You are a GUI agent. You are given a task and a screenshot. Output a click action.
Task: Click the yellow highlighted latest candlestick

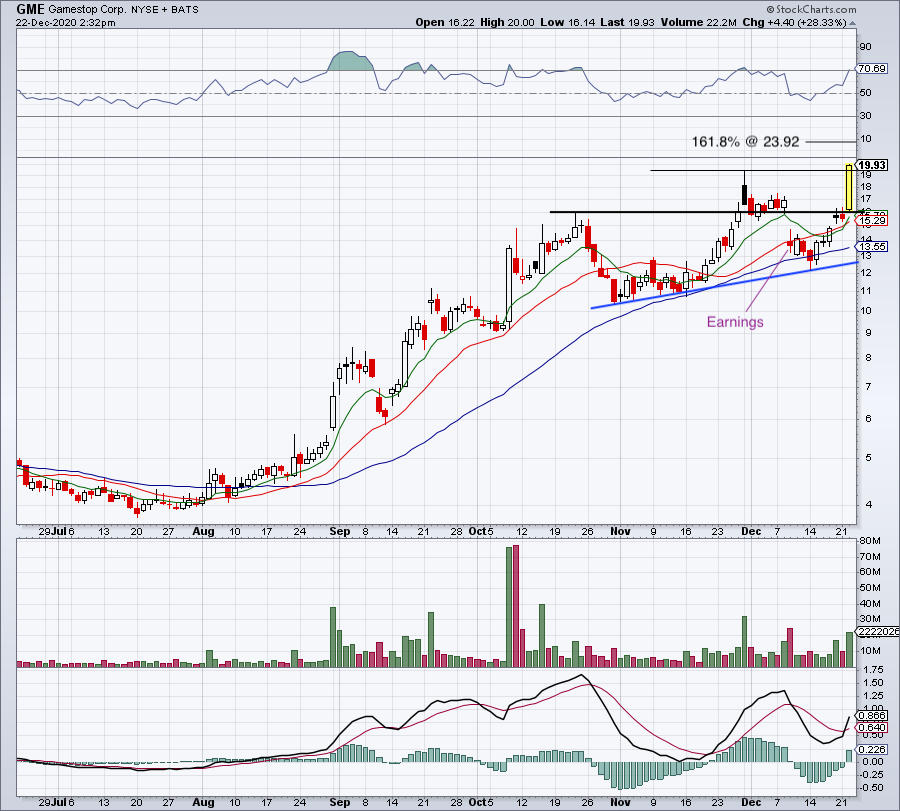849,188
